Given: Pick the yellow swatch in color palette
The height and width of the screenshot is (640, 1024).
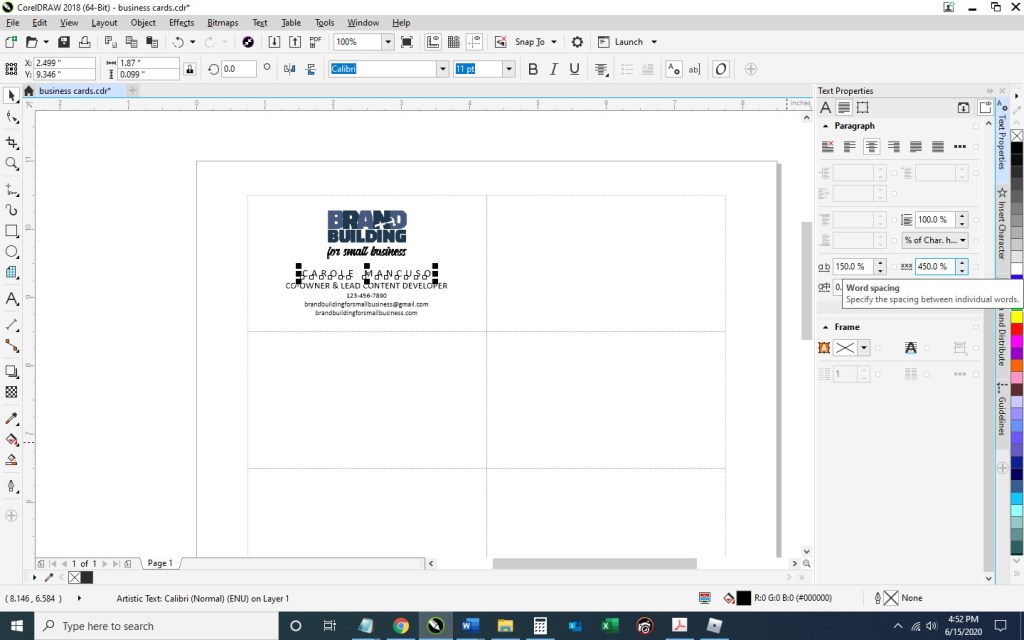Looking at the screenshot, I should point(1016,316).
